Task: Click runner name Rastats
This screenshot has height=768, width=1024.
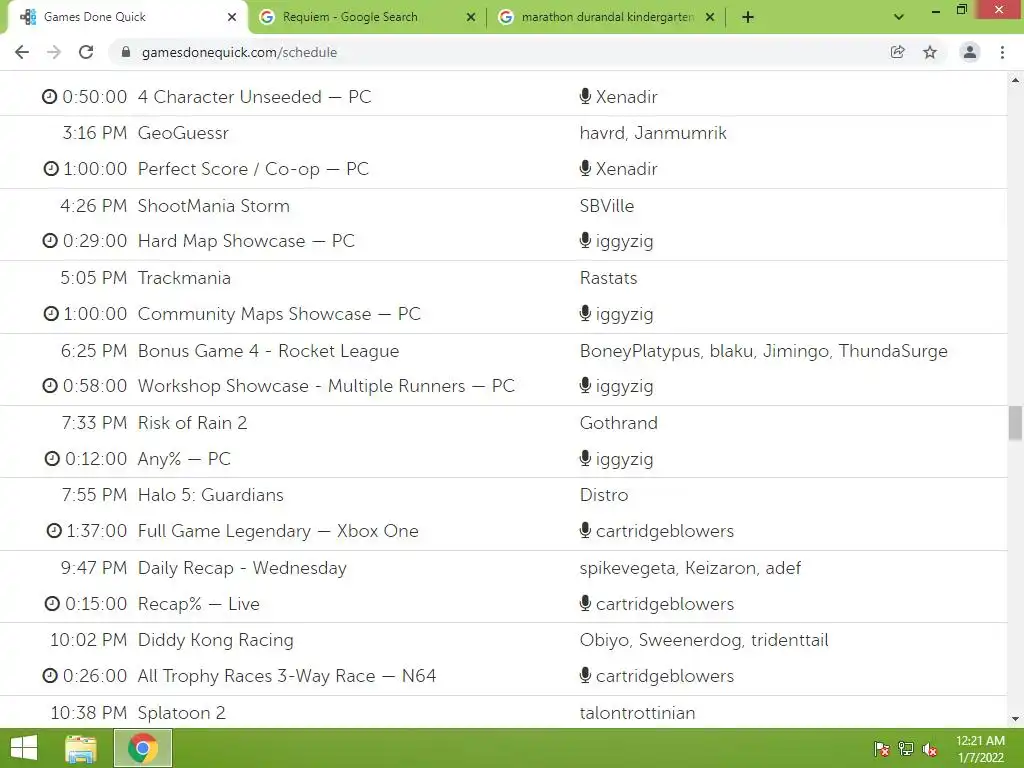Action: click(x=609, y=278)
